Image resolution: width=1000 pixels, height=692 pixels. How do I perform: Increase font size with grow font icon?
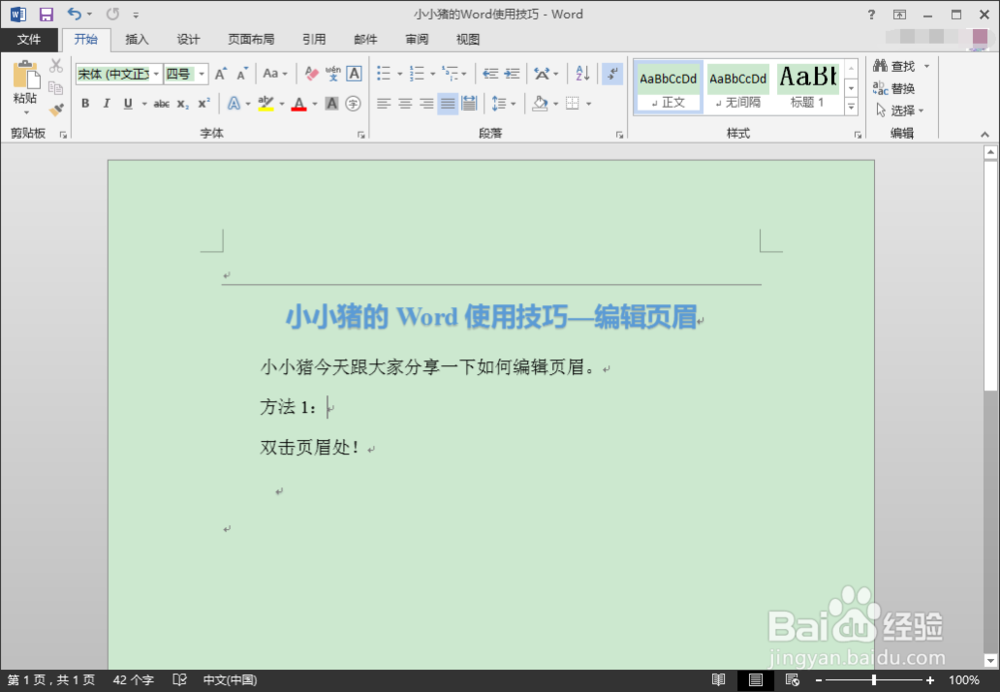pyautogui.click(x=221, y=74)
